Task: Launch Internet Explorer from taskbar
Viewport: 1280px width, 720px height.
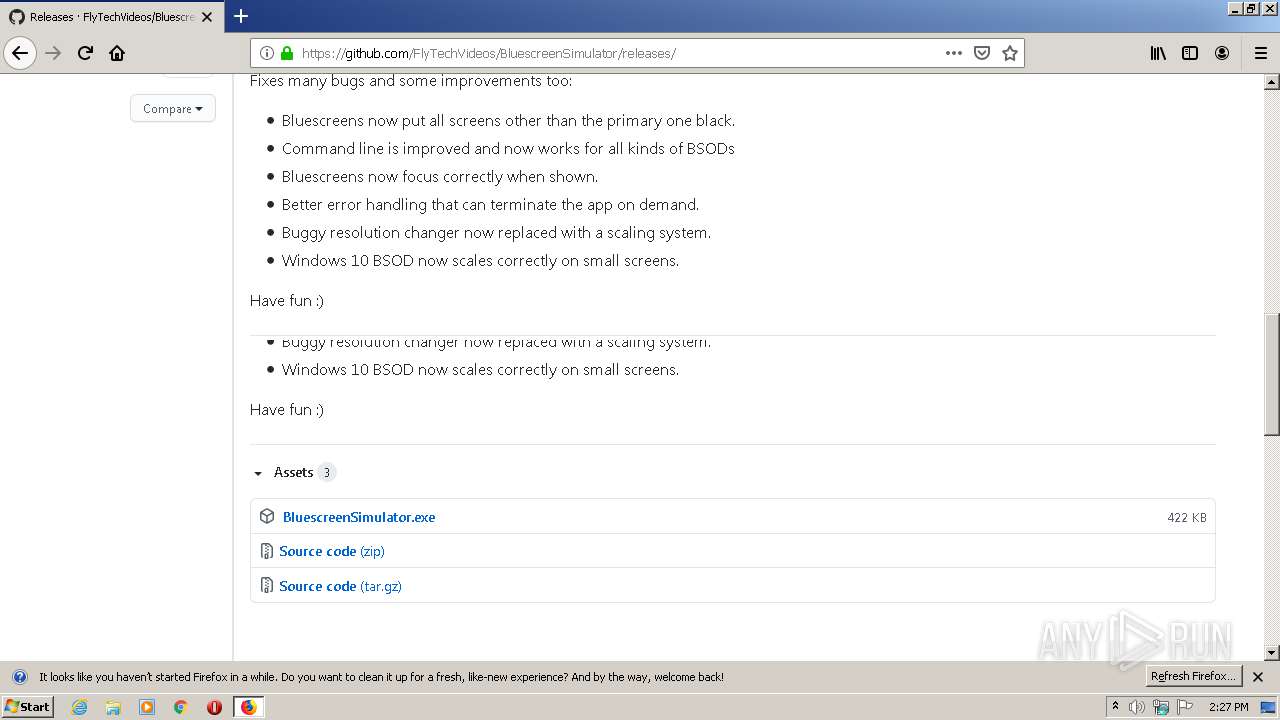Action: pos(79,707)
